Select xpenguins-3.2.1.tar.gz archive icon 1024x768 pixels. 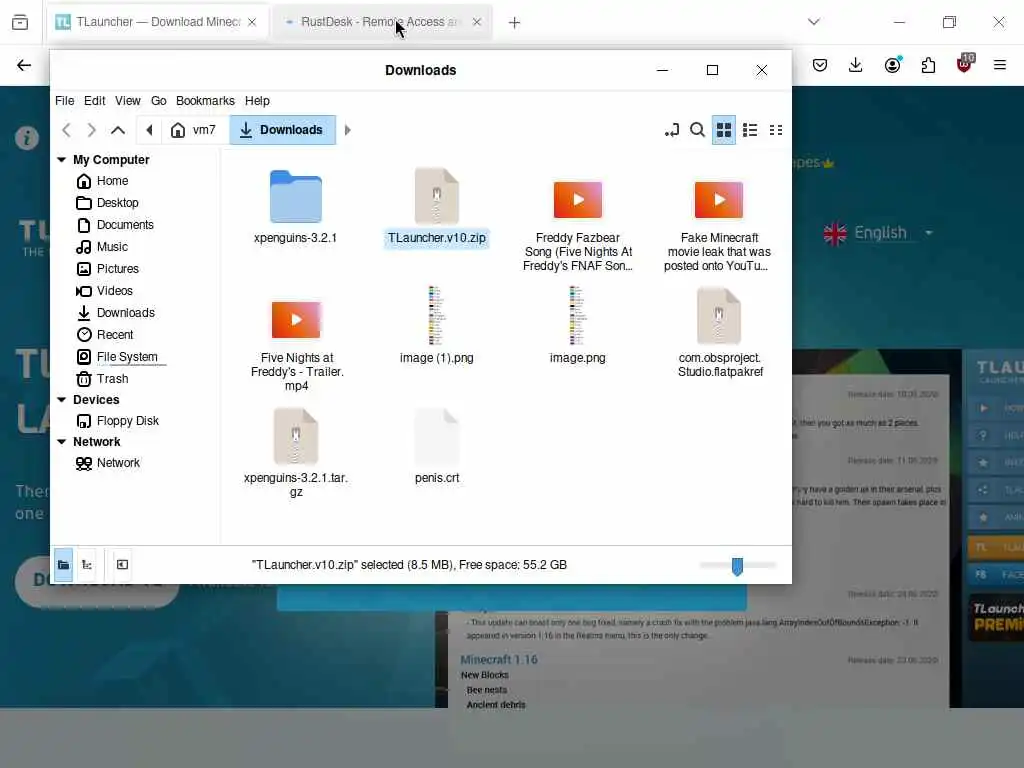[295, 436]
